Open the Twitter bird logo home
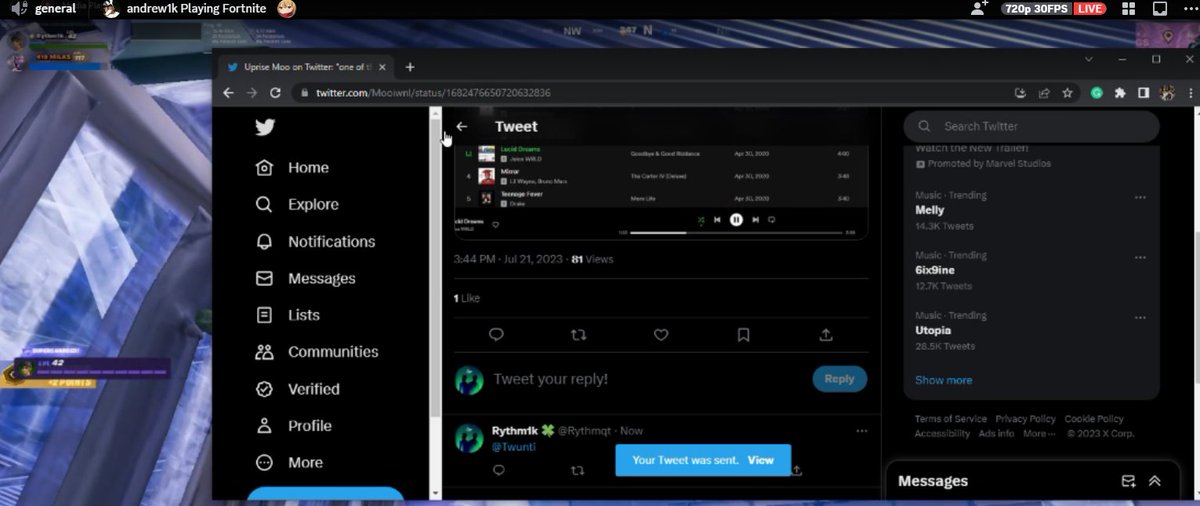Image resolution: width=1200 pixels, height=506 pixels. click(264, 127)
